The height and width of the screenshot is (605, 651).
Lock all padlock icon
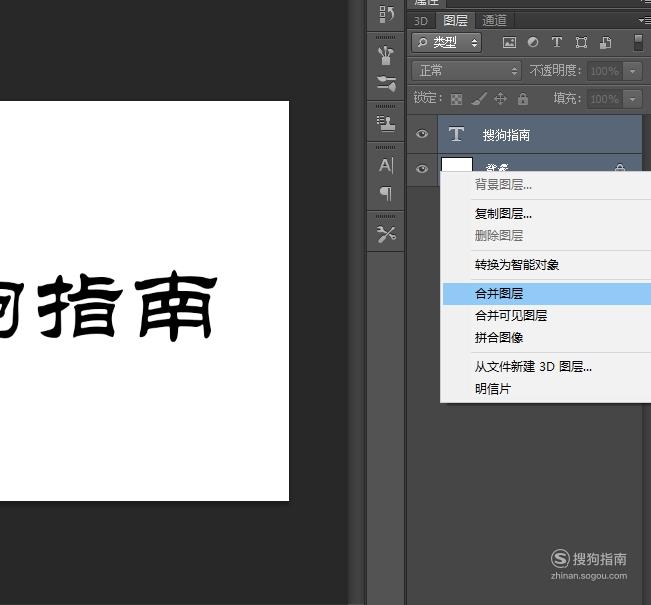click(523, 99)
